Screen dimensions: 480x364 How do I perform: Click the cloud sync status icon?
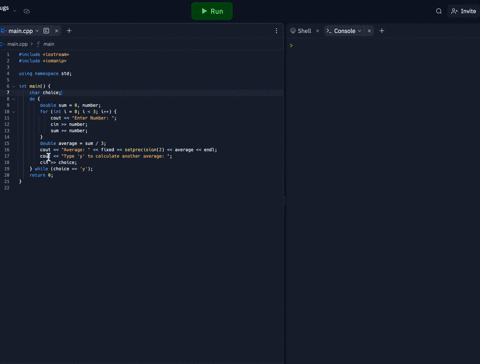pos(27,11)
